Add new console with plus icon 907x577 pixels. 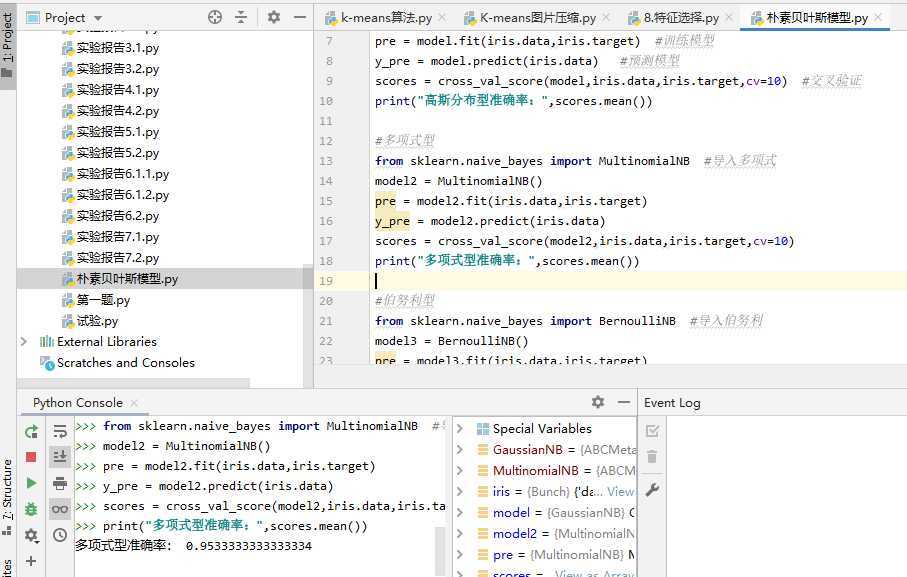coord(31,561)
